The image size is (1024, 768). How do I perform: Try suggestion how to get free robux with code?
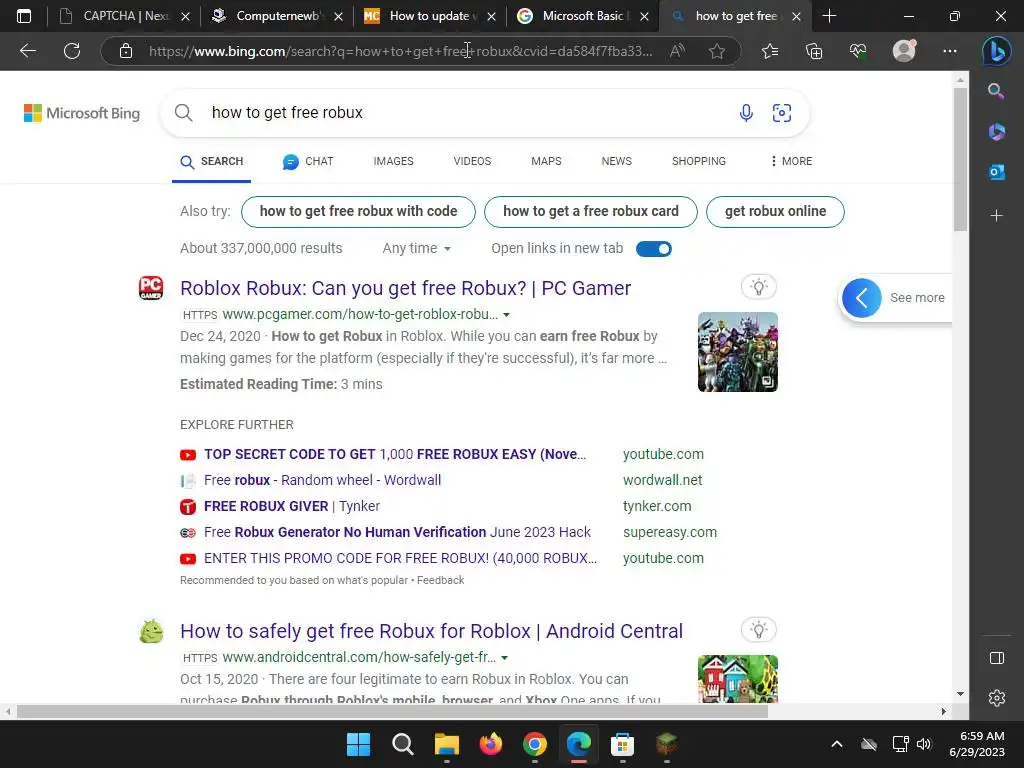pyautogui.click(x=358, y=212)
